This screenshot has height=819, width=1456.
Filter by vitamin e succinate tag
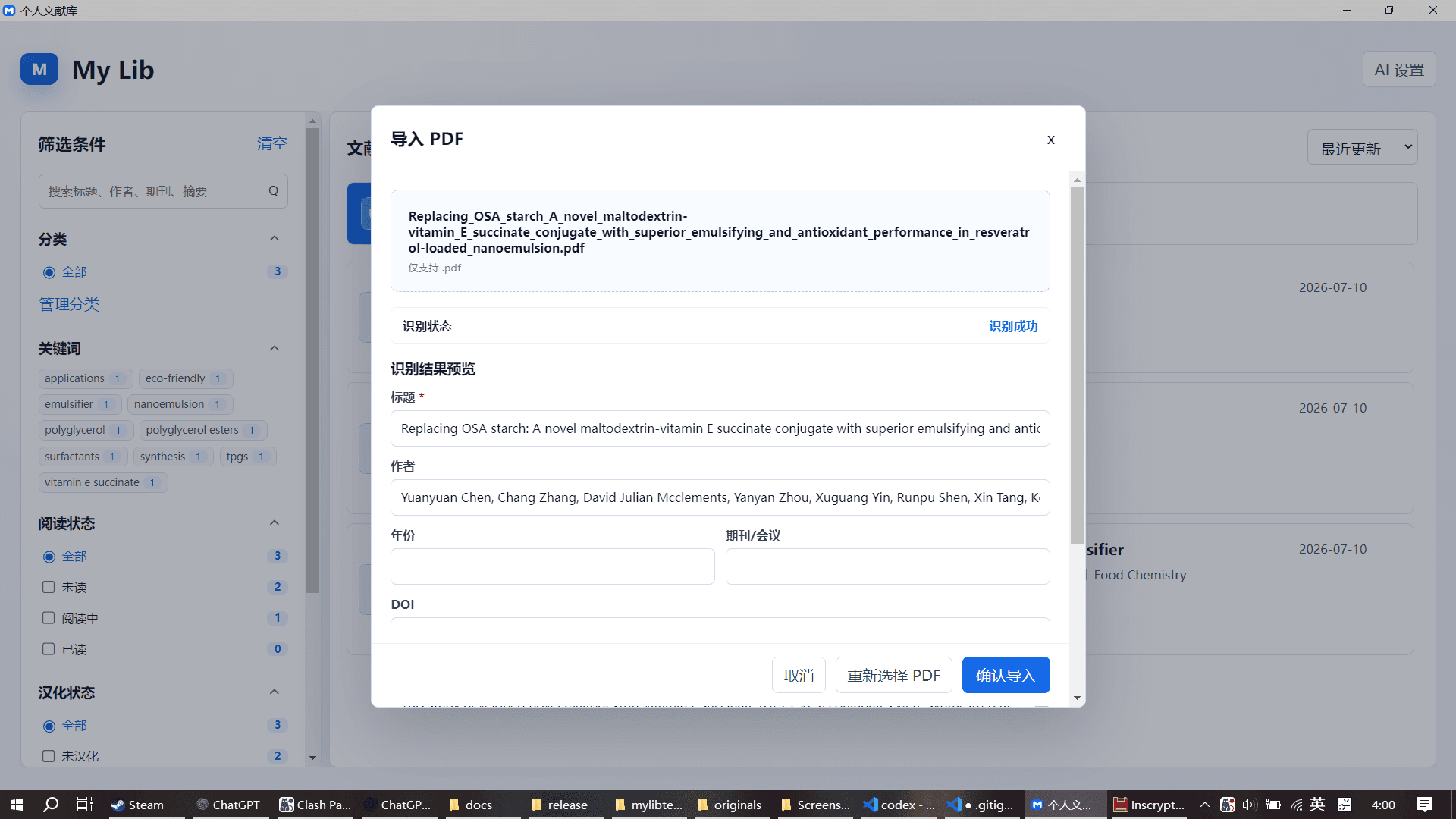103,482
